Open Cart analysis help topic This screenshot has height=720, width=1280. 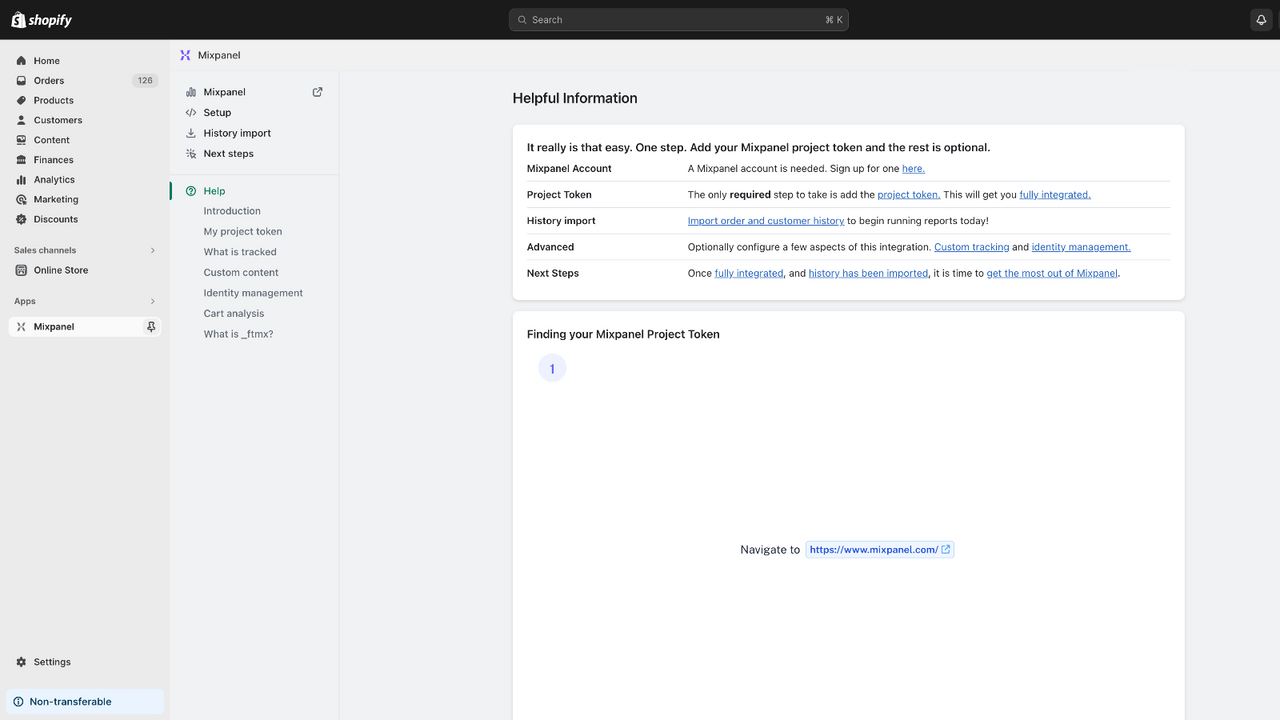point(234,314)
